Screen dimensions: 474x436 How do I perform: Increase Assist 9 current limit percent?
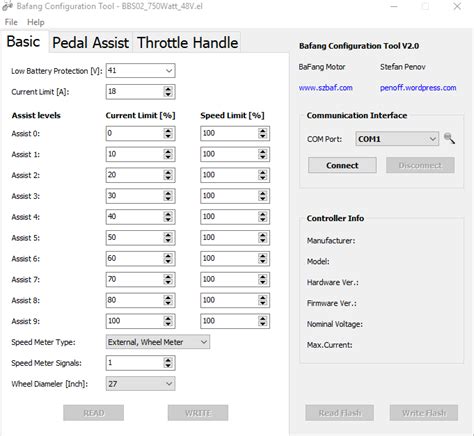[x=168, y=318]
